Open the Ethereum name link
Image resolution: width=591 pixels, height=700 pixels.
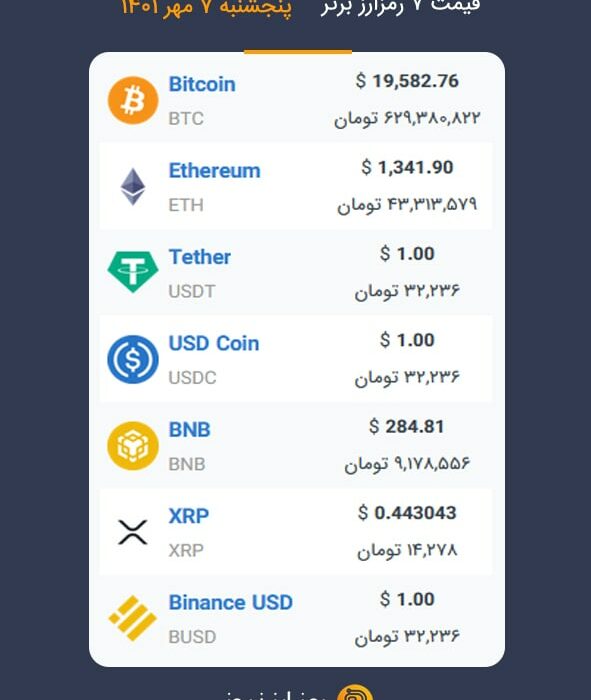pos(215,171)
